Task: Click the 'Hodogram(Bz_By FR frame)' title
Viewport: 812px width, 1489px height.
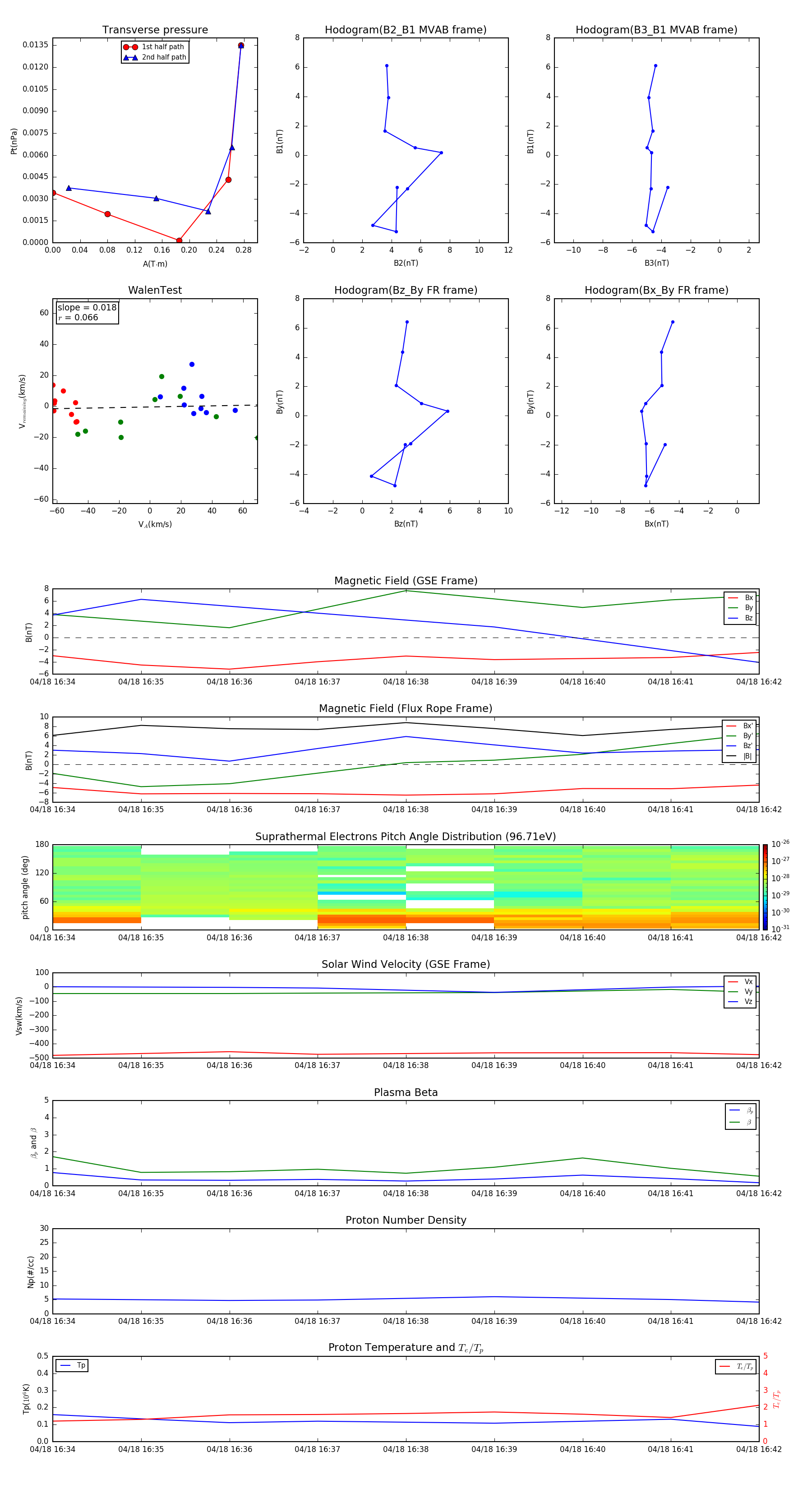Action: [x=406, y=290]
